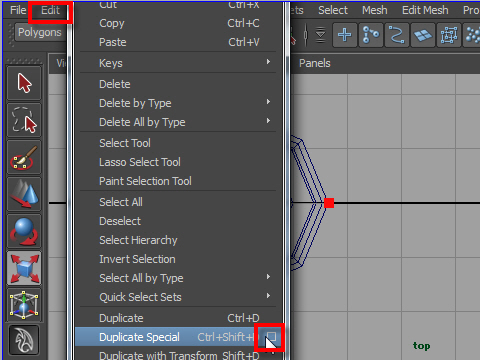Click the Universal Manipulator tool icon

(x=24, y=305)
